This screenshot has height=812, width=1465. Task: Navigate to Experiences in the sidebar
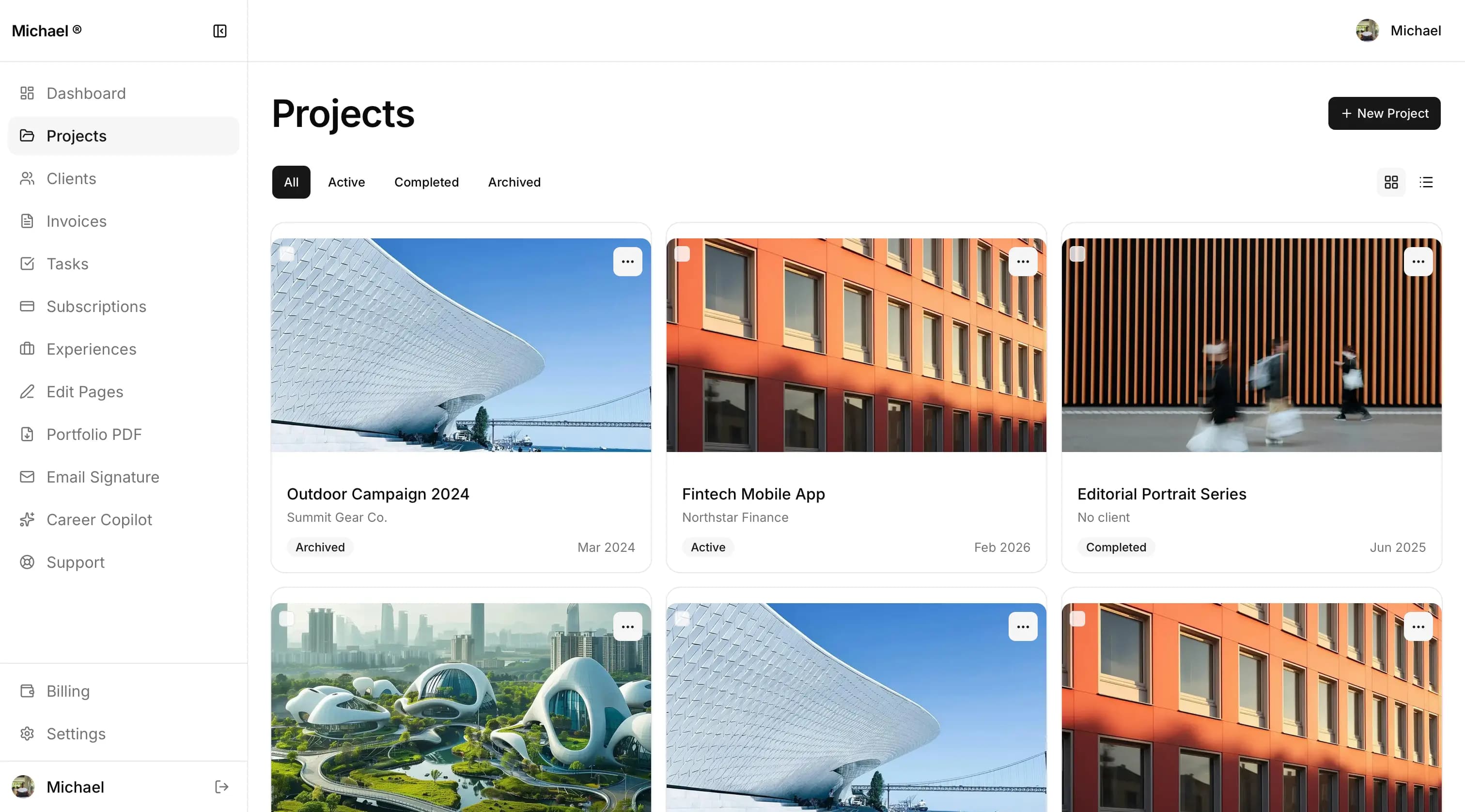(x=124, y=349)
